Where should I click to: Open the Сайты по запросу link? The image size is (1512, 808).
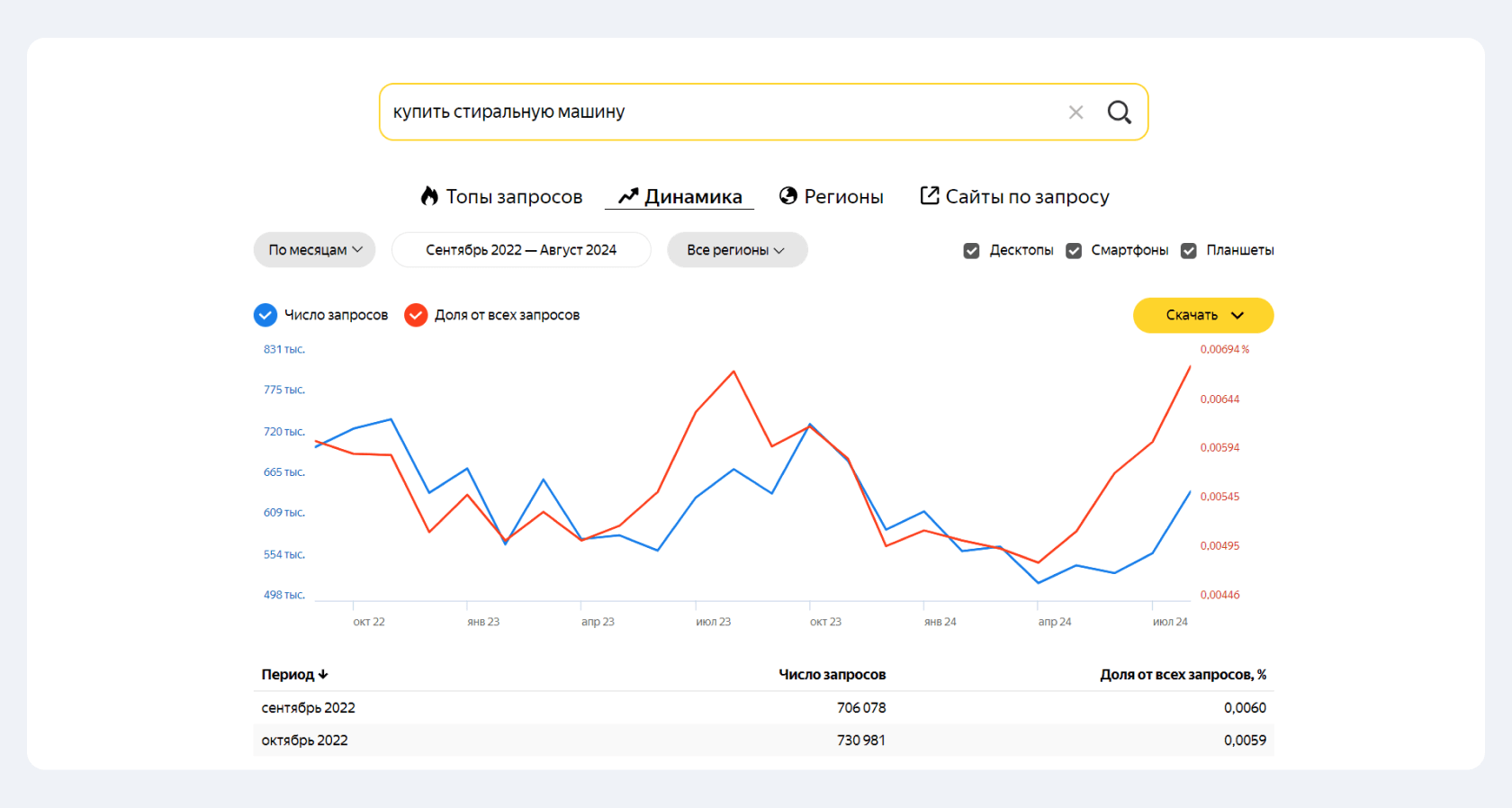point(1027,197)
